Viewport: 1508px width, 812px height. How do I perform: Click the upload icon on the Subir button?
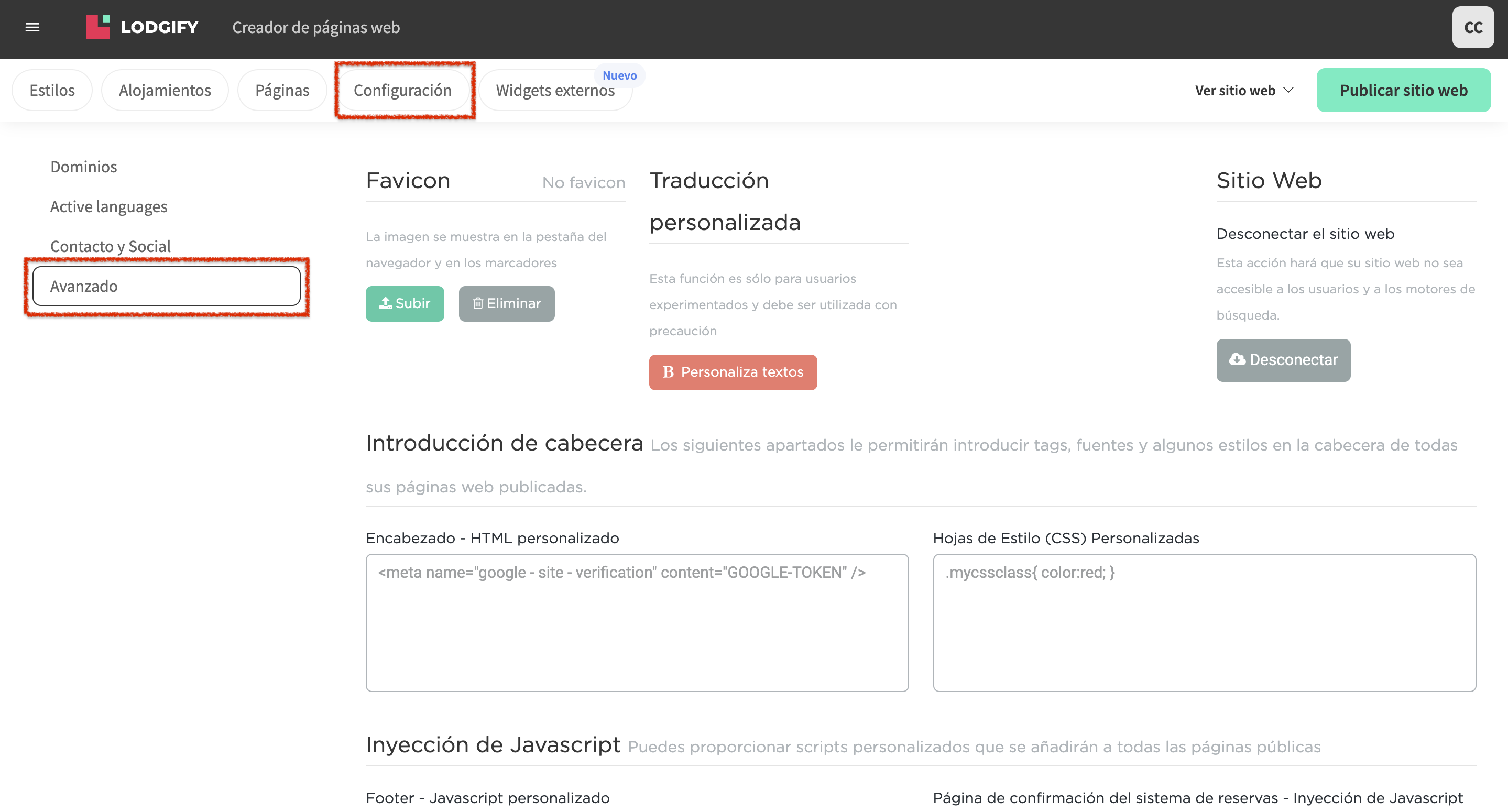coord(386,303)
